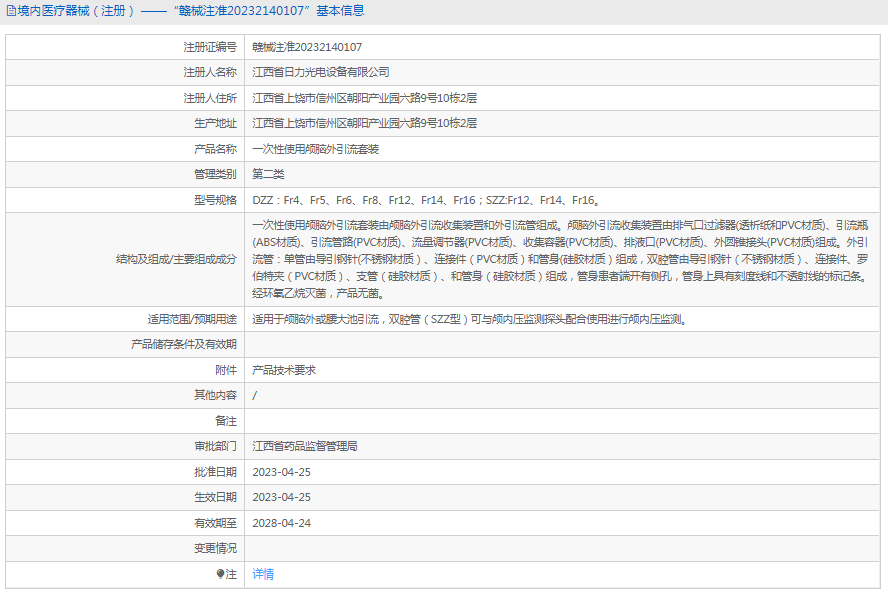The image size is (888, 594).
Task: Select the 第二类 management category value
Action: pyautogui.click(x=268, y=174)
